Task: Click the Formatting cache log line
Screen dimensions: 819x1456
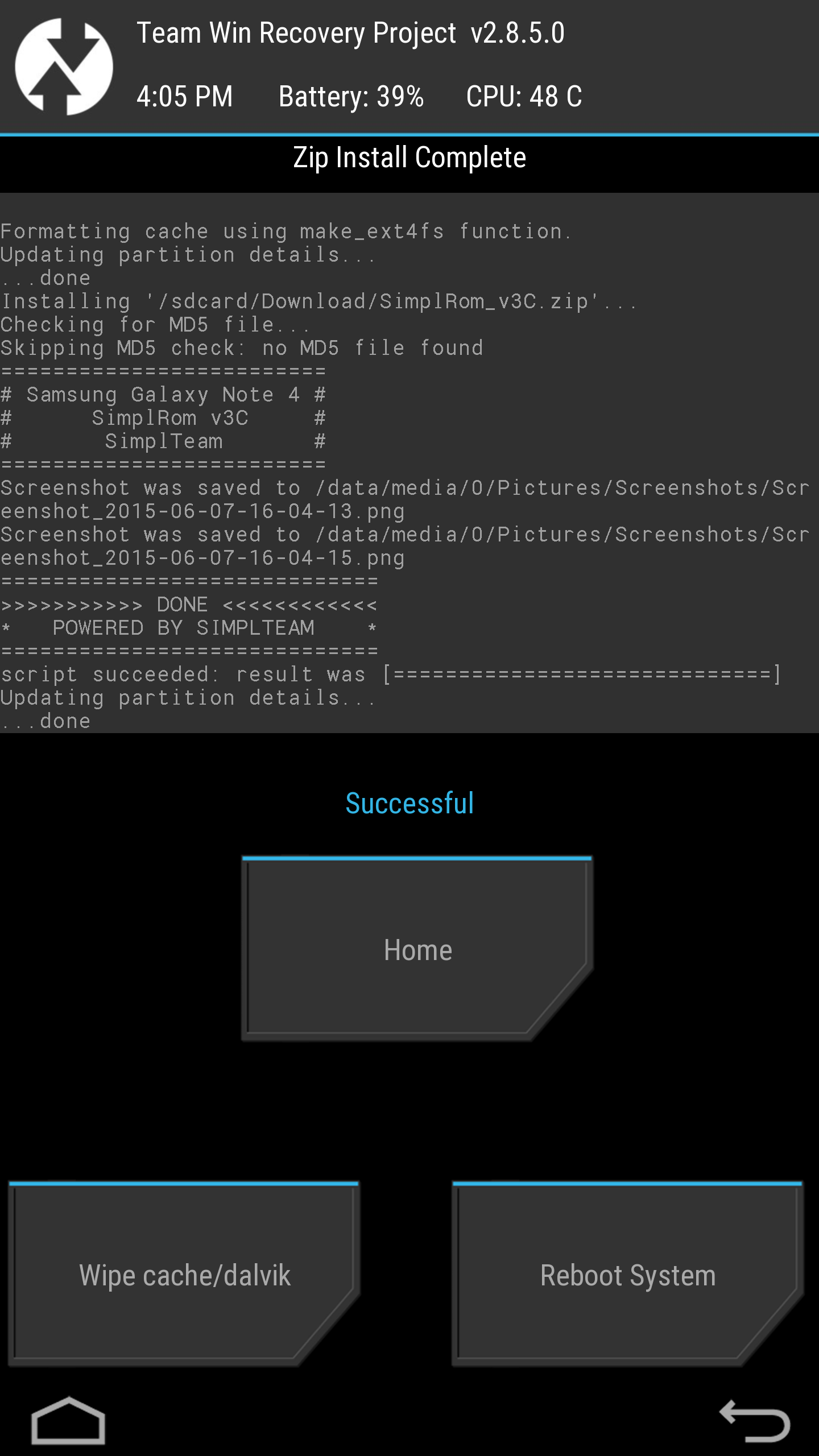Action: click(286, 231)
